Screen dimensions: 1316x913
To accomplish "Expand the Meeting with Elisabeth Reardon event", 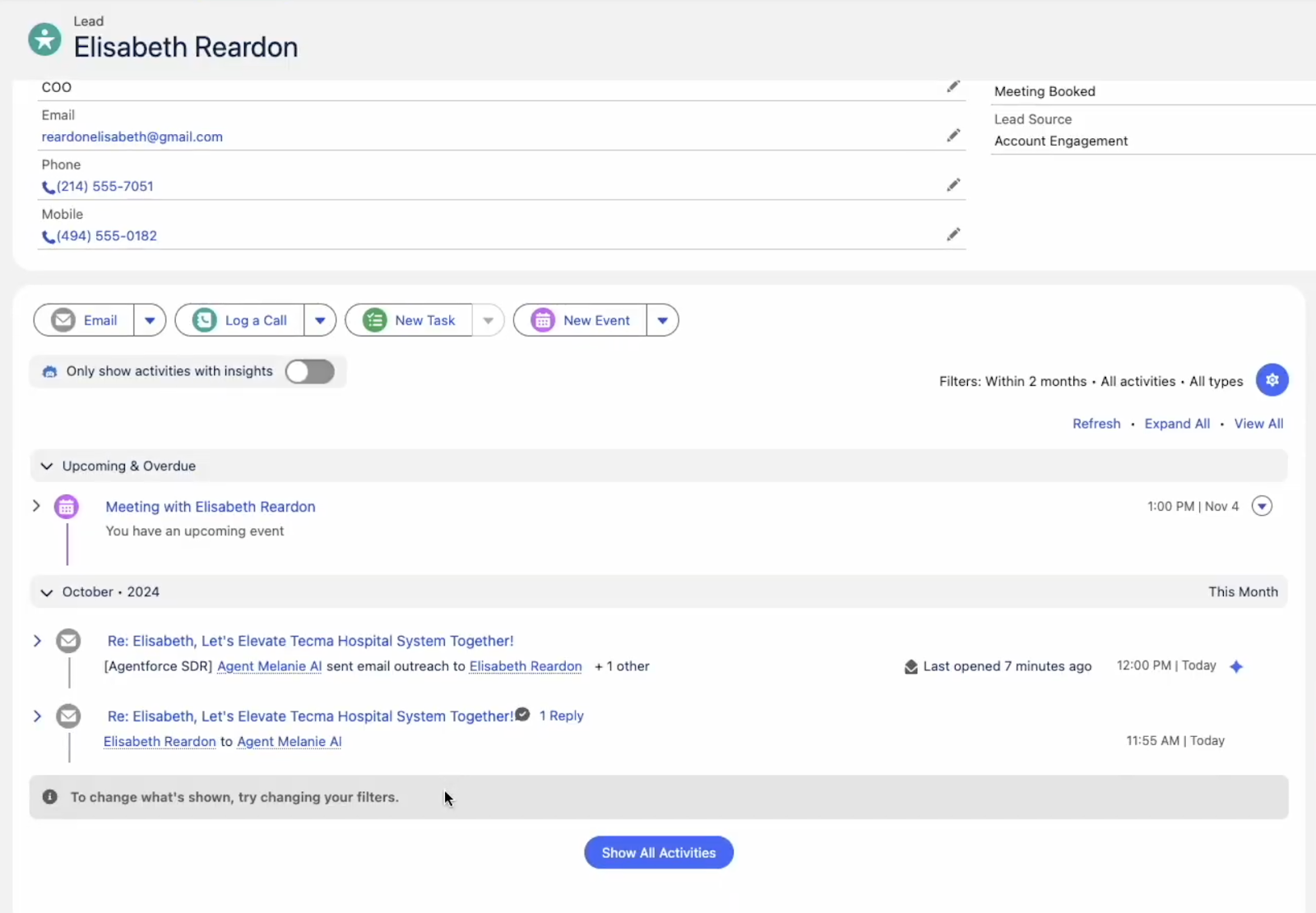I will pos(36,506).
